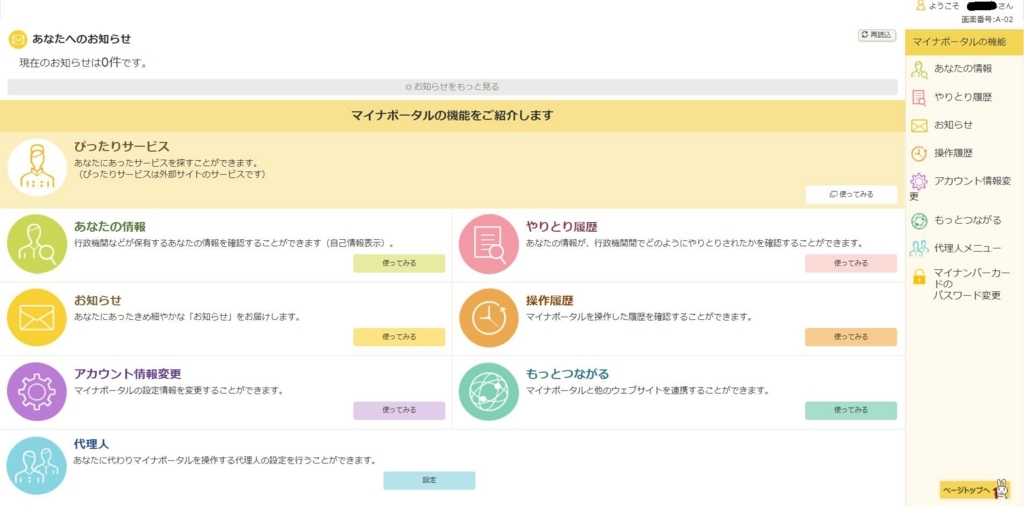Jump to top with ページトップへ button
Screen dimensions: 1024x507
point(974,490)
